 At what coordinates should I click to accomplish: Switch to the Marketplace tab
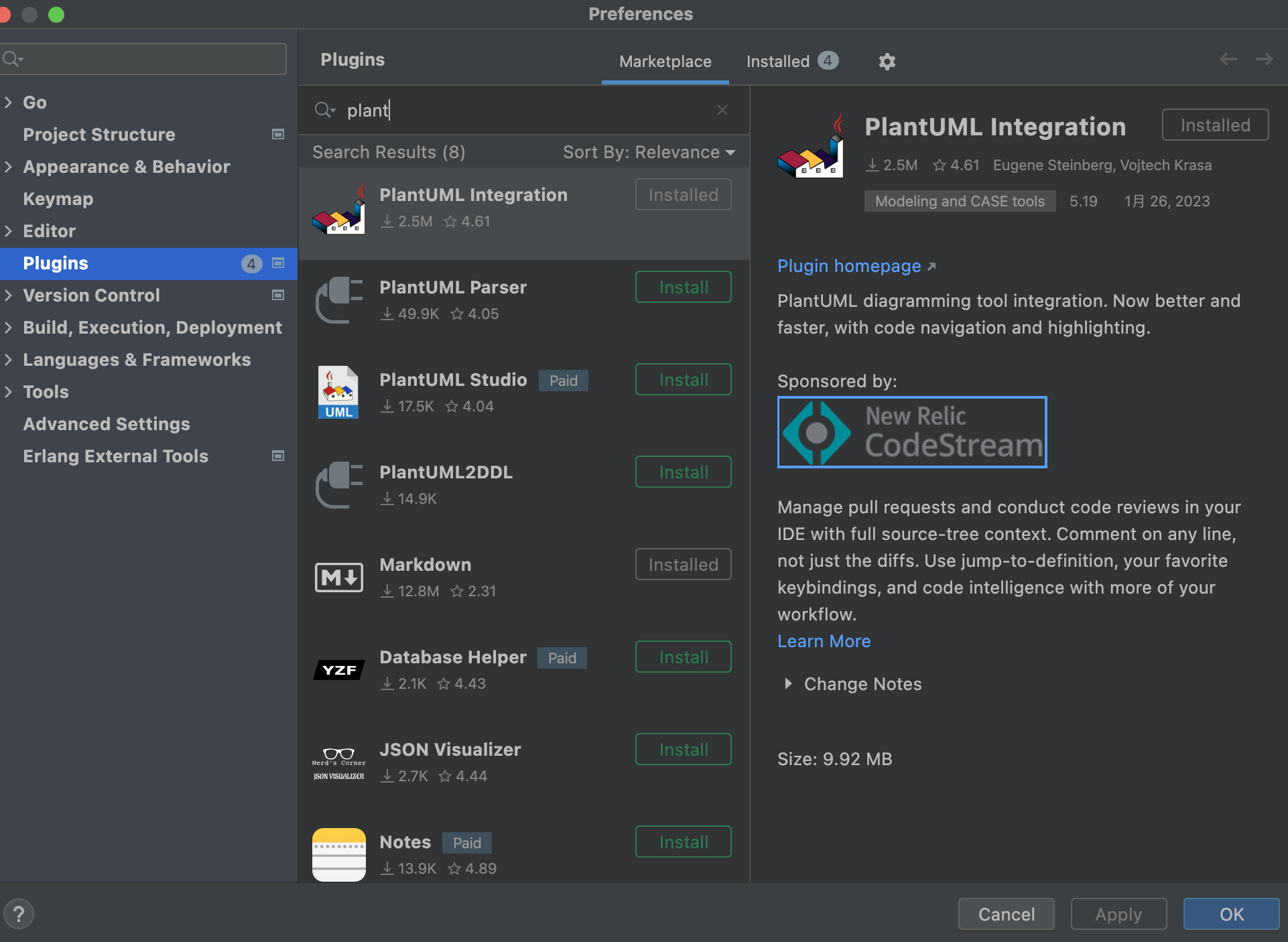point(665,61)
